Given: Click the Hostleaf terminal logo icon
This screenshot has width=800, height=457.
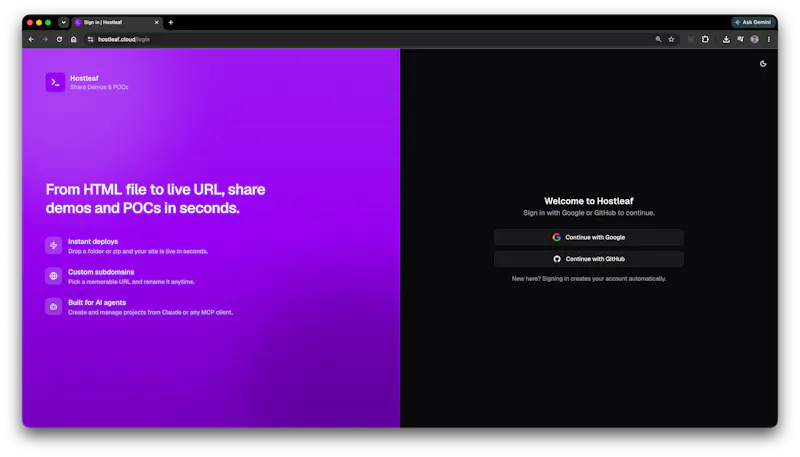Looking at the screenshot, I should [x=55, y=82].
